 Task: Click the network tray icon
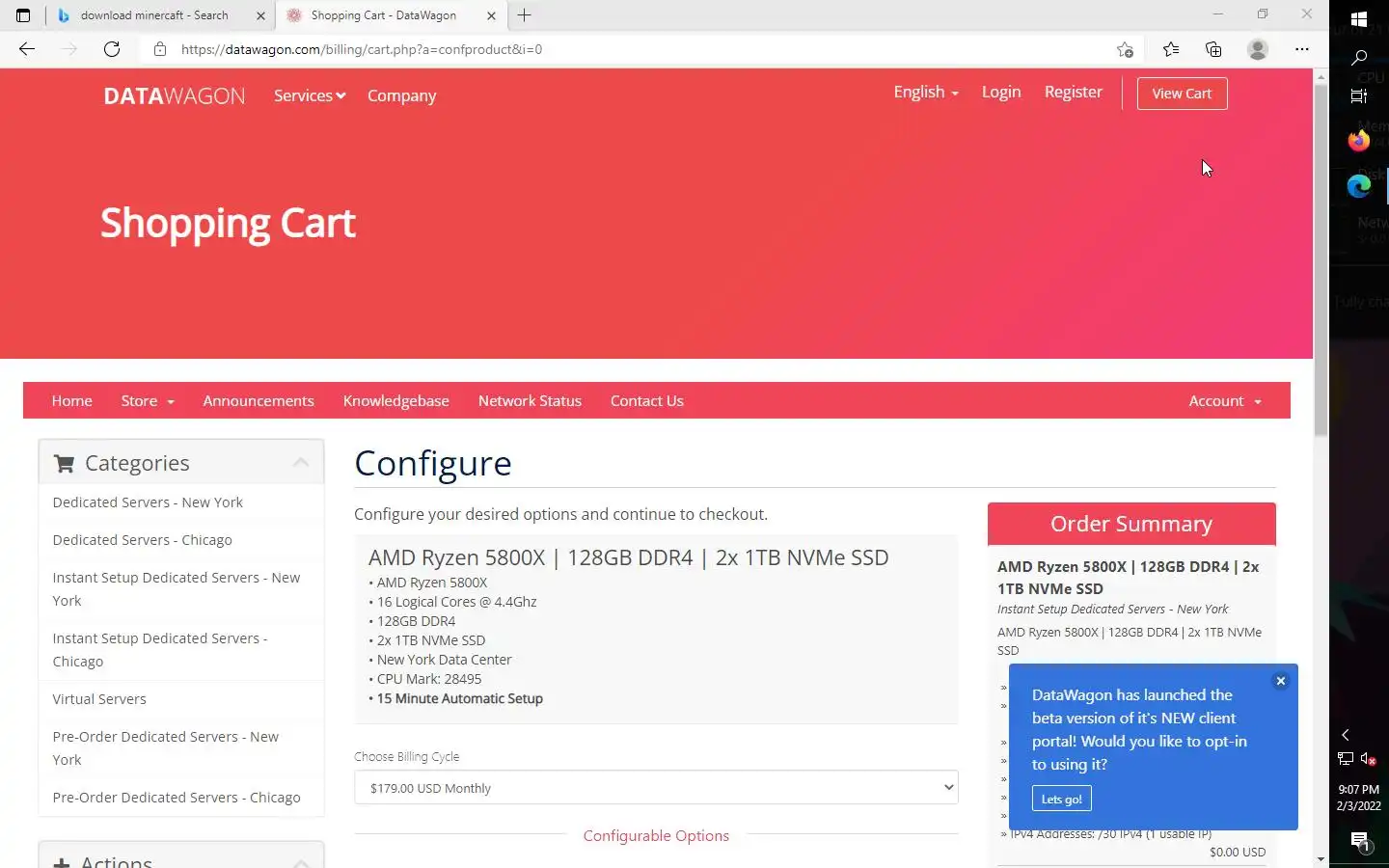point(1346,759)
